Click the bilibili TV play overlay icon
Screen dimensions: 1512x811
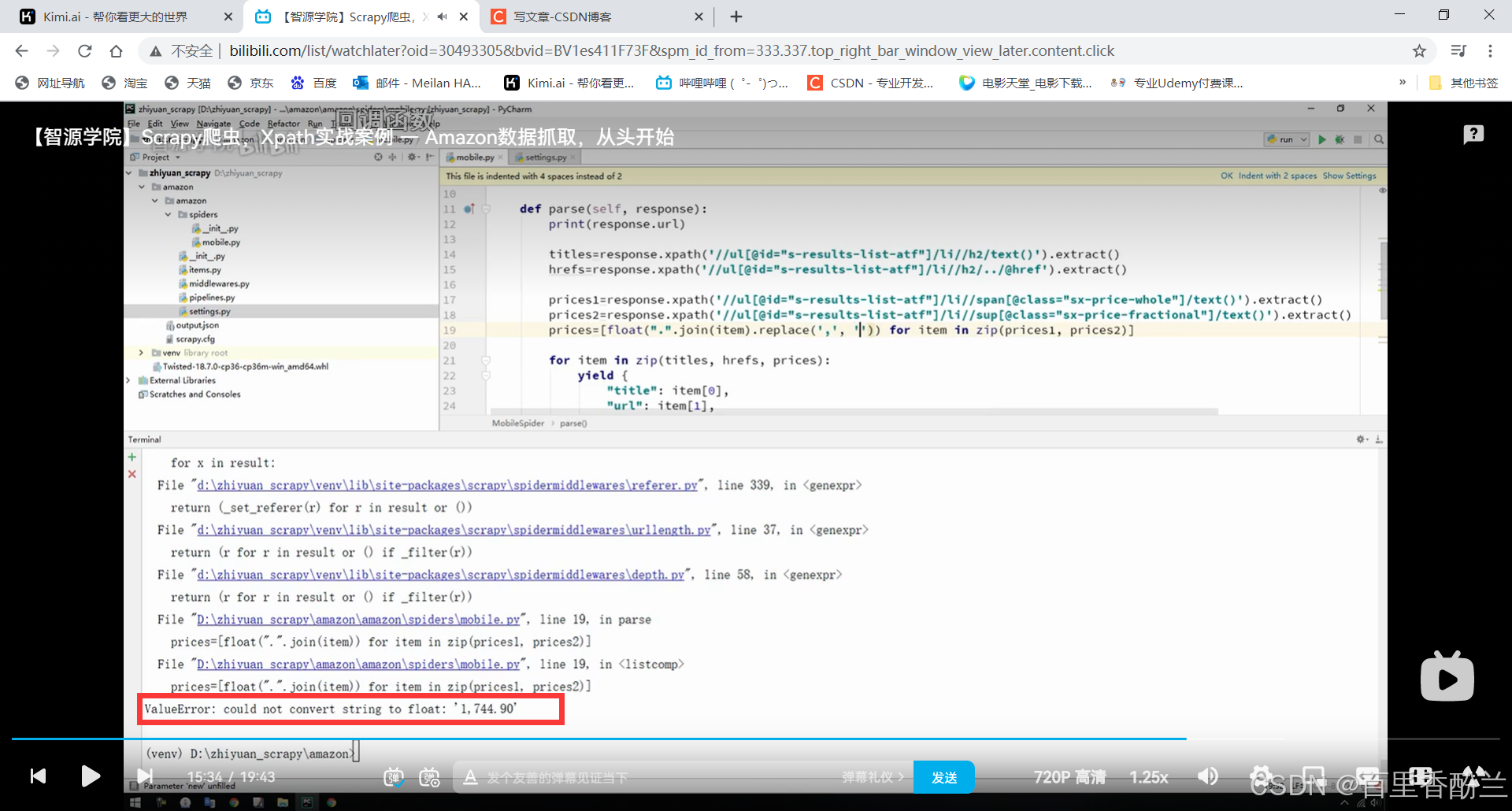[x=1447, y=676]
